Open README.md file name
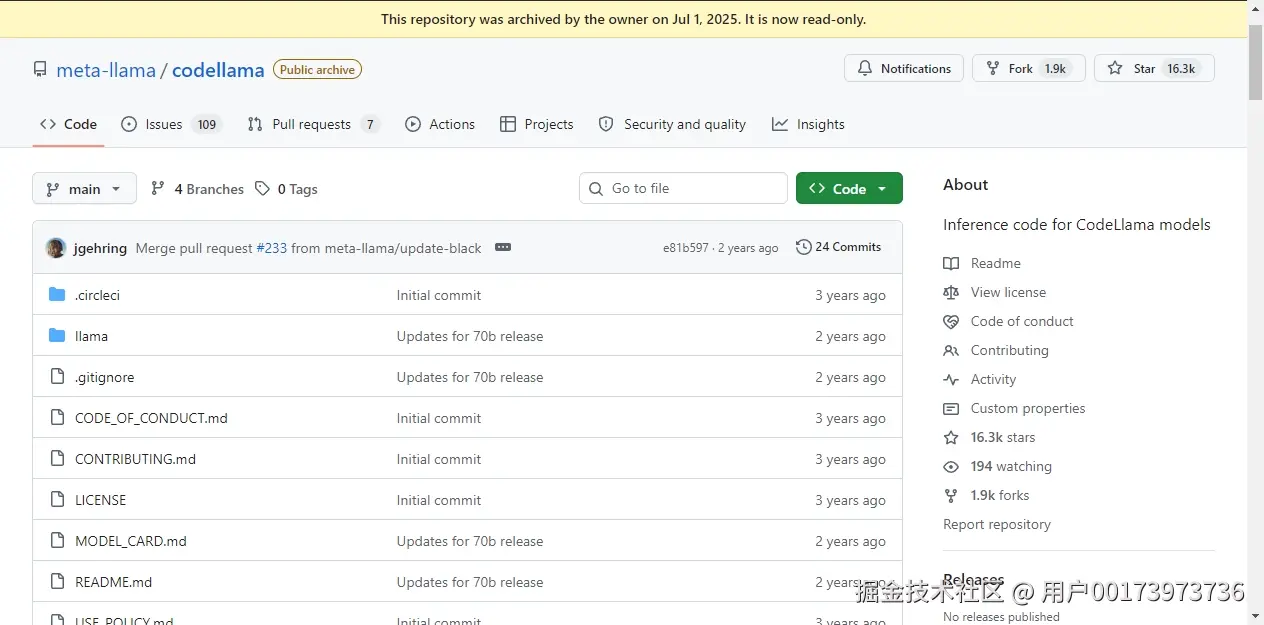Viewport: 1264px width, 625px height. tap(113, 582)
